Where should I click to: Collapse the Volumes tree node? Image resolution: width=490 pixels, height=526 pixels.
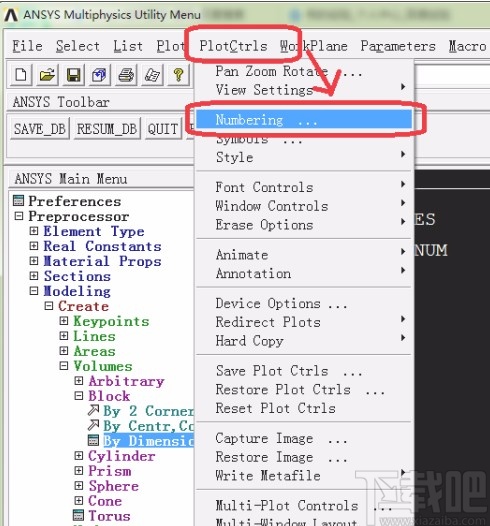pos(64,365)
